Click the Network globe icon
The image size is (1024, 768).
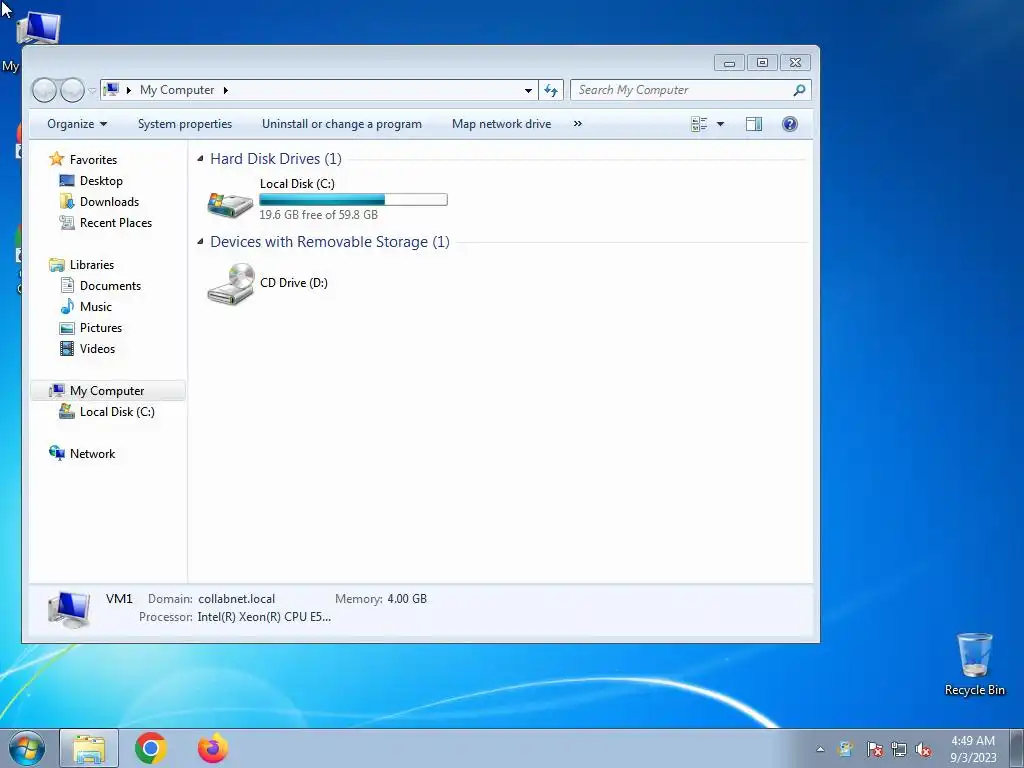point(57,453)
